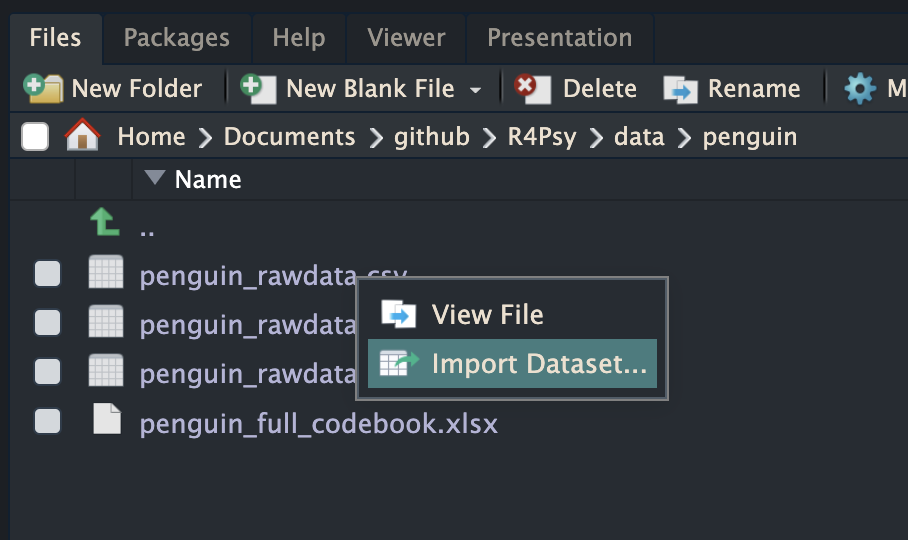Viewport: 908px width, 540px height.
Task: Open the More gear icon
Action: coord(859,89)
